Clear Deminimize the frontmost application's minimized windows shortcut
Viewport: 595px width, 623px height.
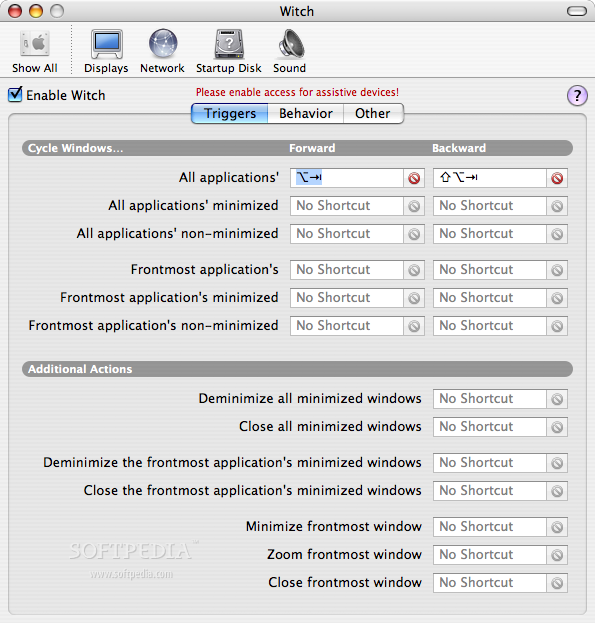click(x=557, y=463)
